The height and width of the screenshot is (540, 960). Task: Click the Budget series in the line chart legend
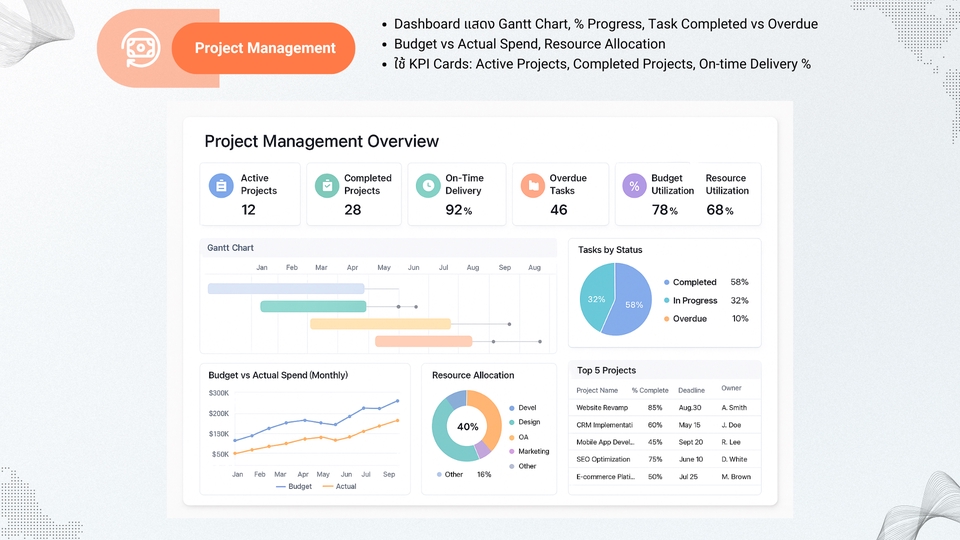(x=293, y=487)
